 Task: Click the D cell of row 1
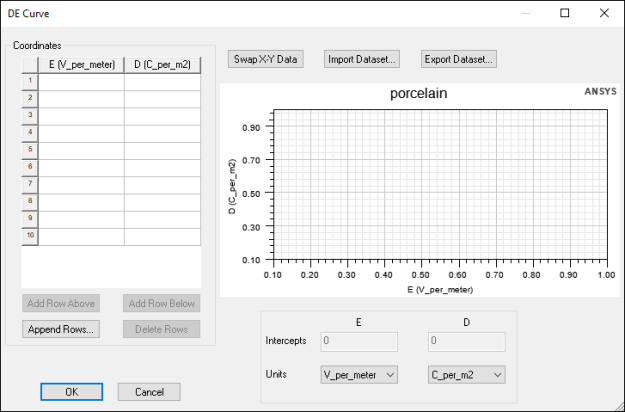click(x=163, y=82)
